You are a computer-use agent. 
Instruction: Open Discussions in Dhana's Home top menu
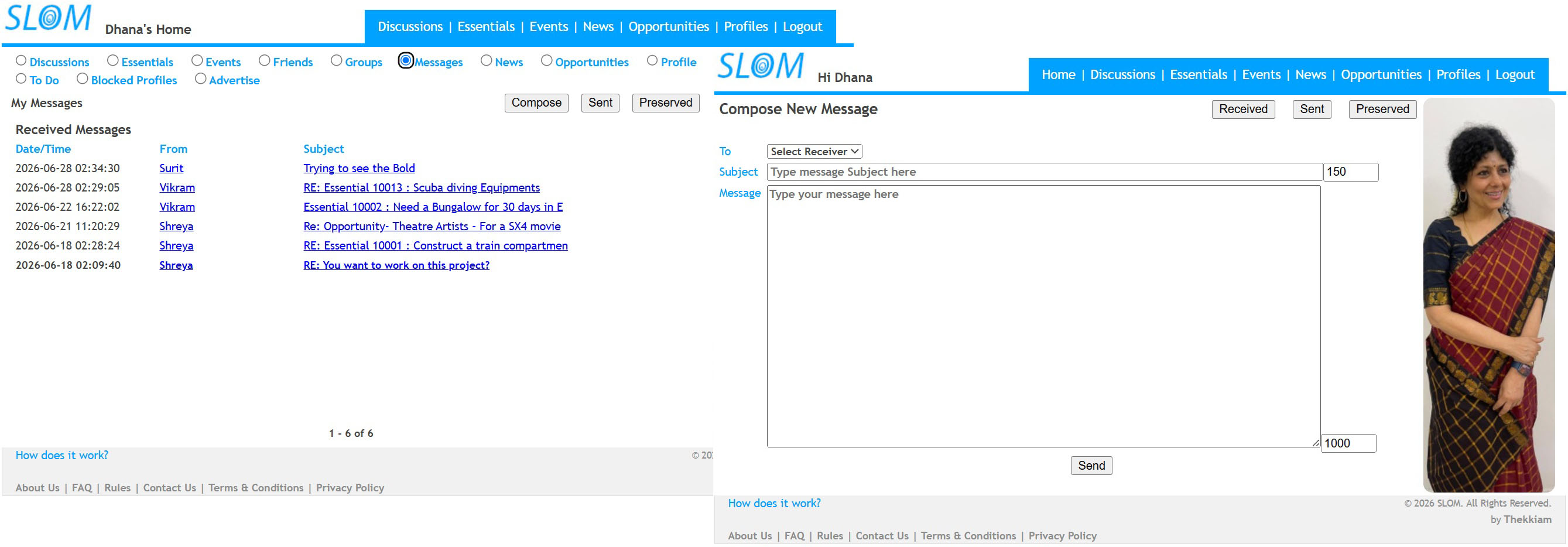pos(410,27)
